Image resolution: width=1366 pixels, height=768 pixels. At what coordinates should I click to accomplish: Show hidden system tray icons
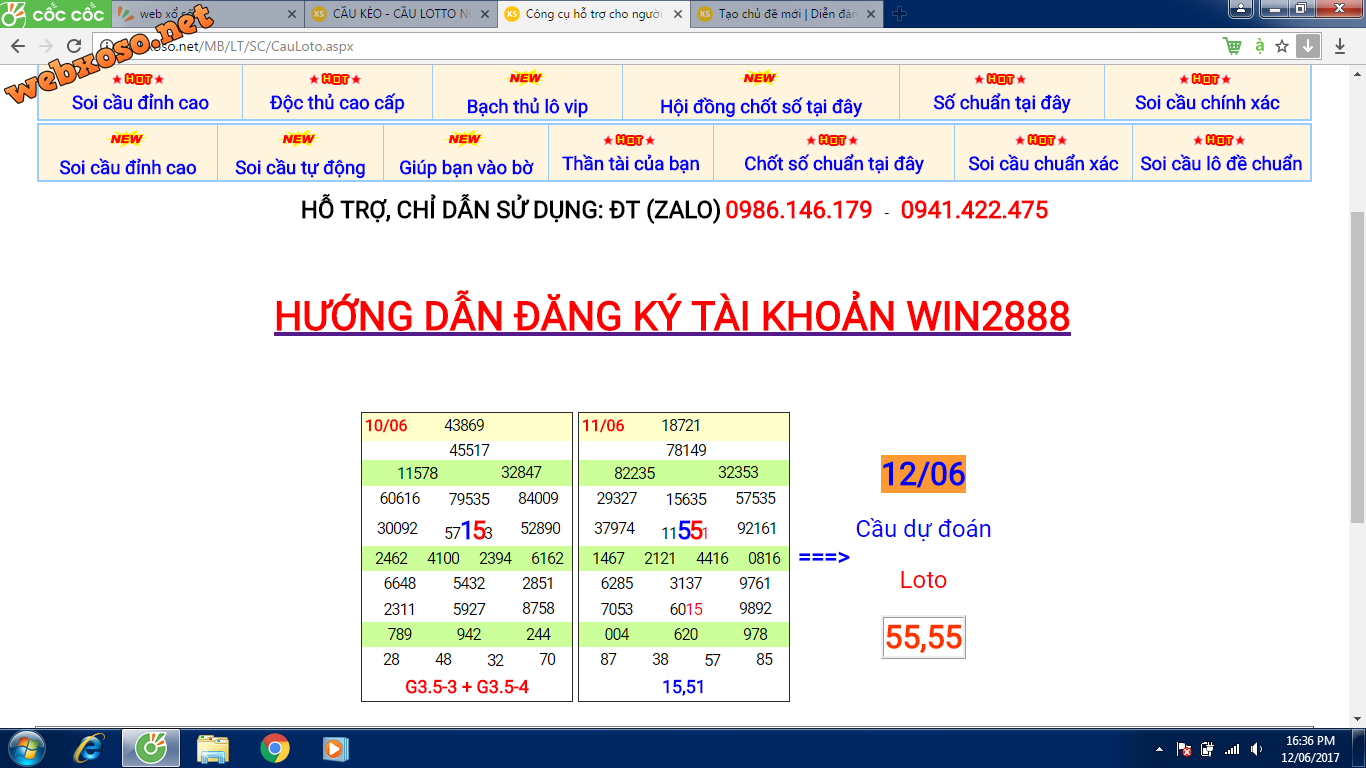coord(1158,749)
